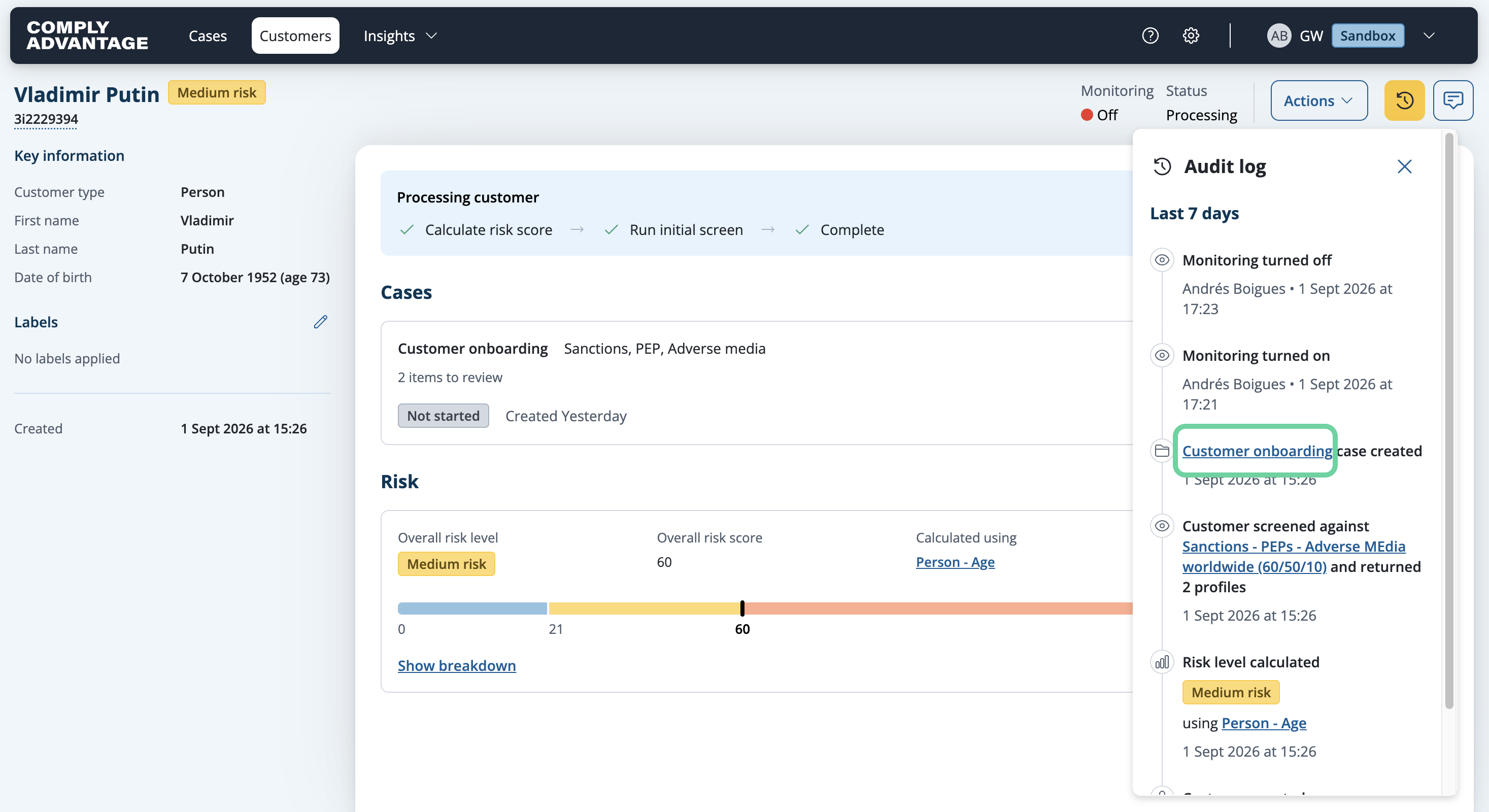
Task: Click the "Last 7 days" heading
Action: point(1194,213)
